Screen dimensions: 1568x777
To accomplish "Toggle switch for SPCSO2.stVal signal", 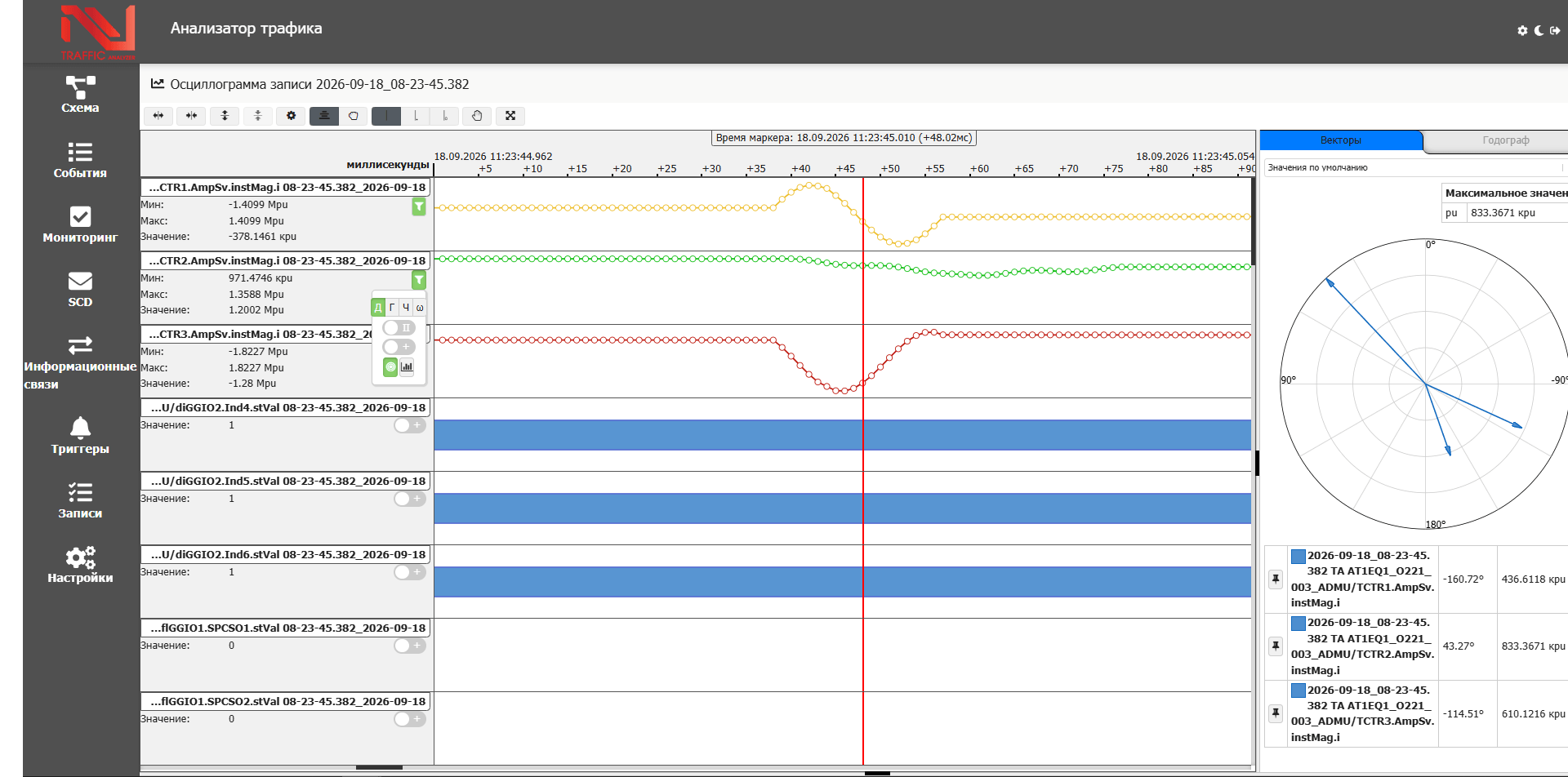I will pyautogui.click(x=410, y=719).
